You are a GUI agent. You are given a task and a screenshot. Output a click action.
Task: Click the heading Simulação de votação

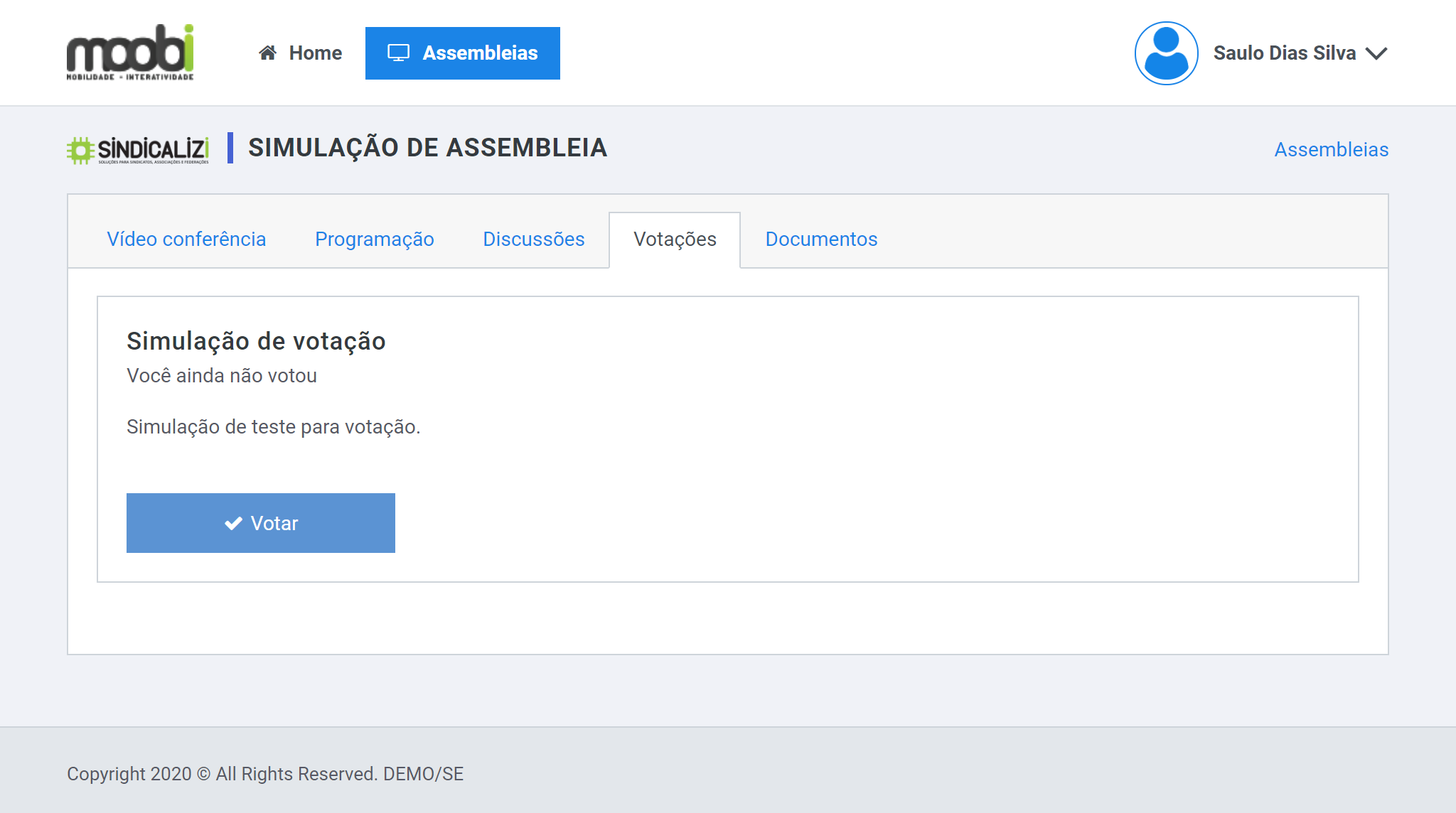[256, 341]
